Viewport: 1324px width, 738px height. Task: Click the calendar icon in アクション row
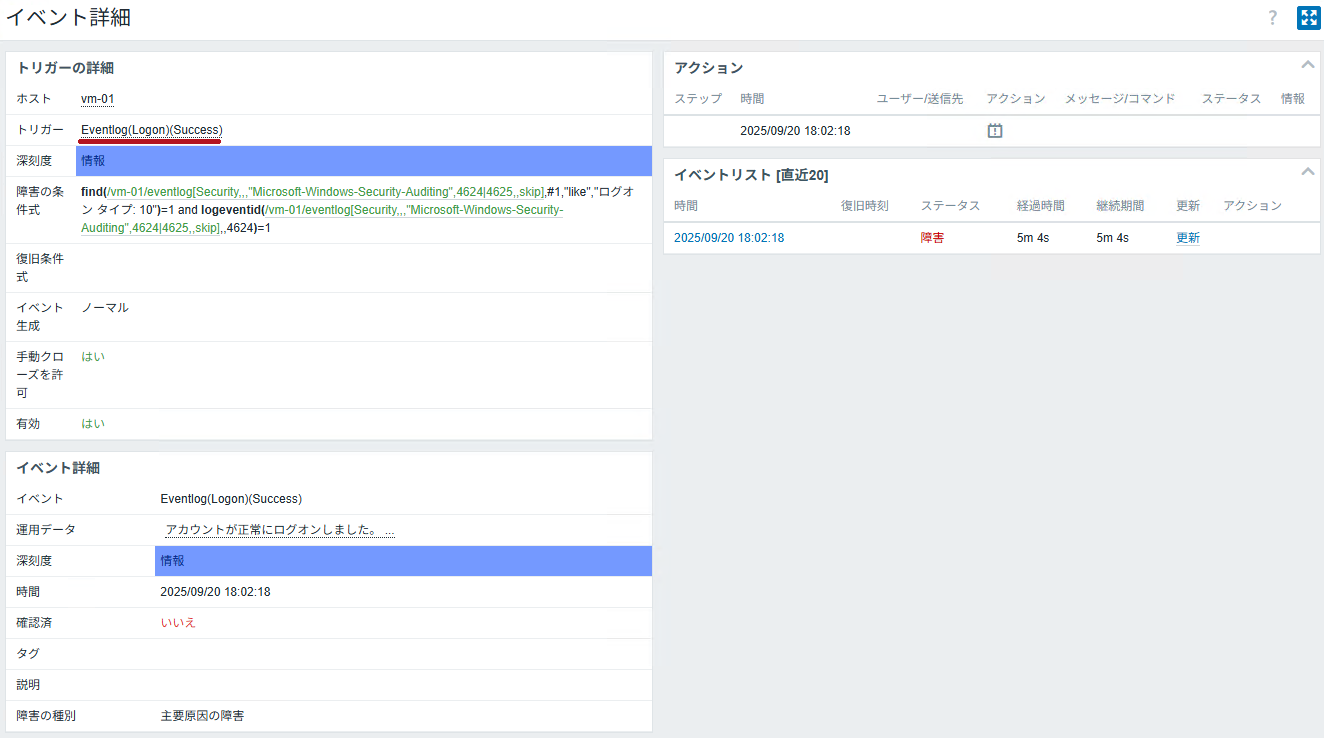[x=995, y=131]
